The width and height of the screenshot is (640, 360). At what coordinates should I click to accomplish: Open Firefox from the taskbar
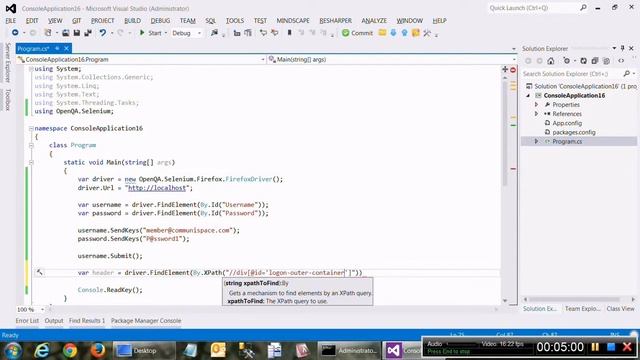(x=97, y=350)
